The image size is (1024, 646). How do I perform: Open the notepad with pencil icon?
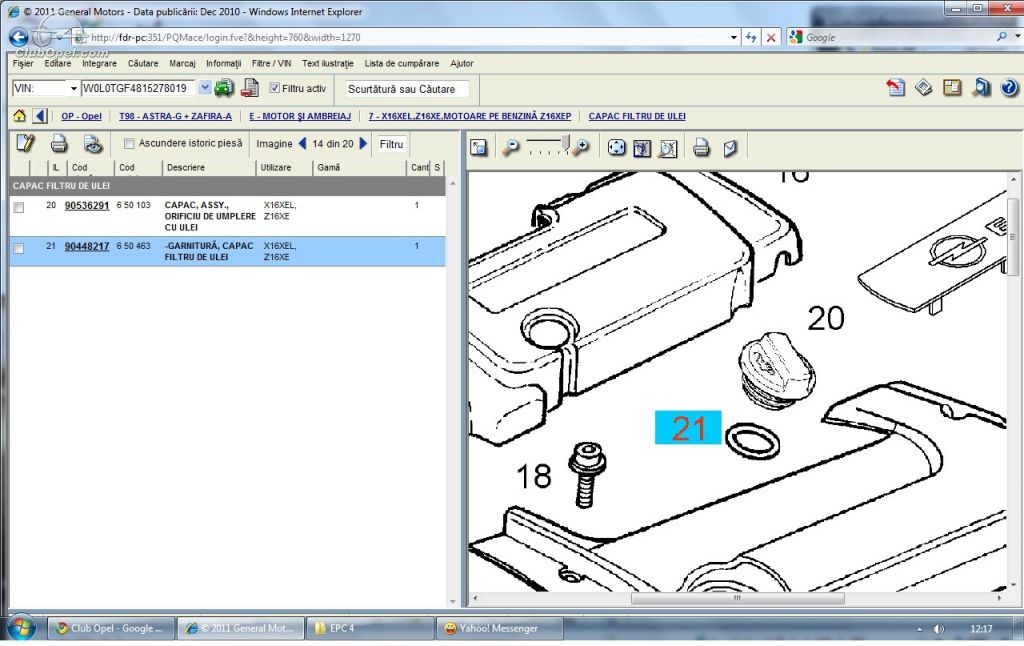click(x=25, y=144)
